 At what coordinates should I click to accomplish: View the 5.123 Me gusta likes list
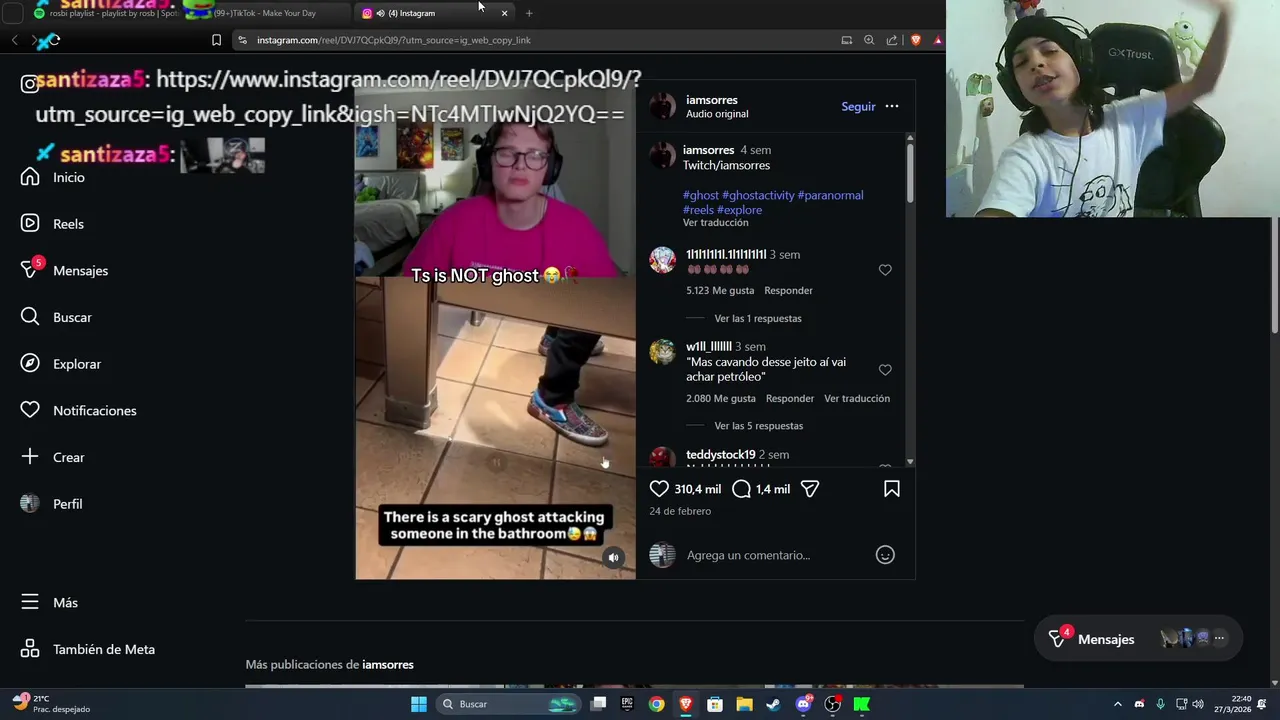click(720, 290)
